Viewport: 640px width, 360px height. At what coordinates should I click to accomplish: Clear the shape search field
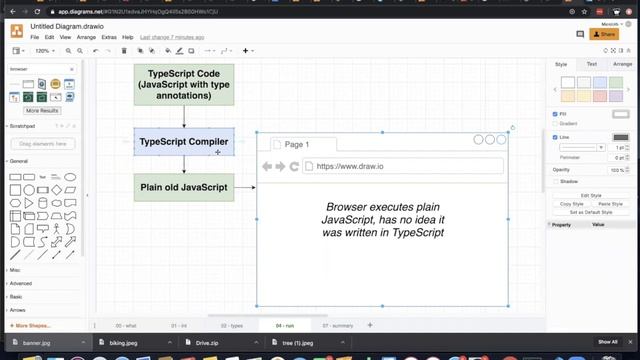tap(72, 69)
